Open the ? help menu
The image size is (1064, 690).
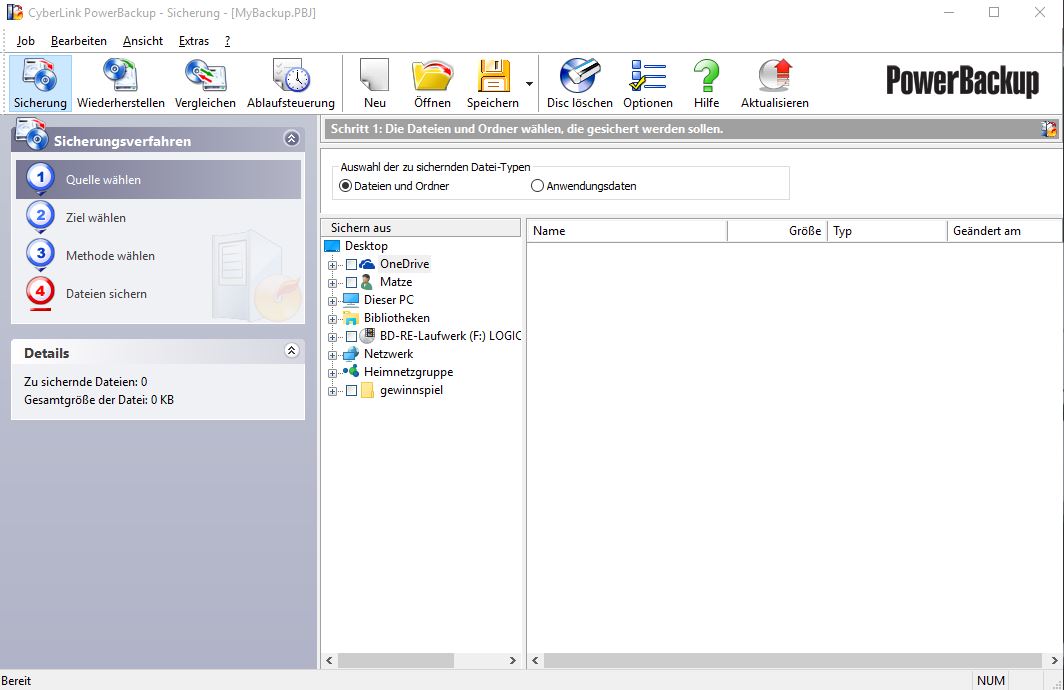(x=227, y=41)
